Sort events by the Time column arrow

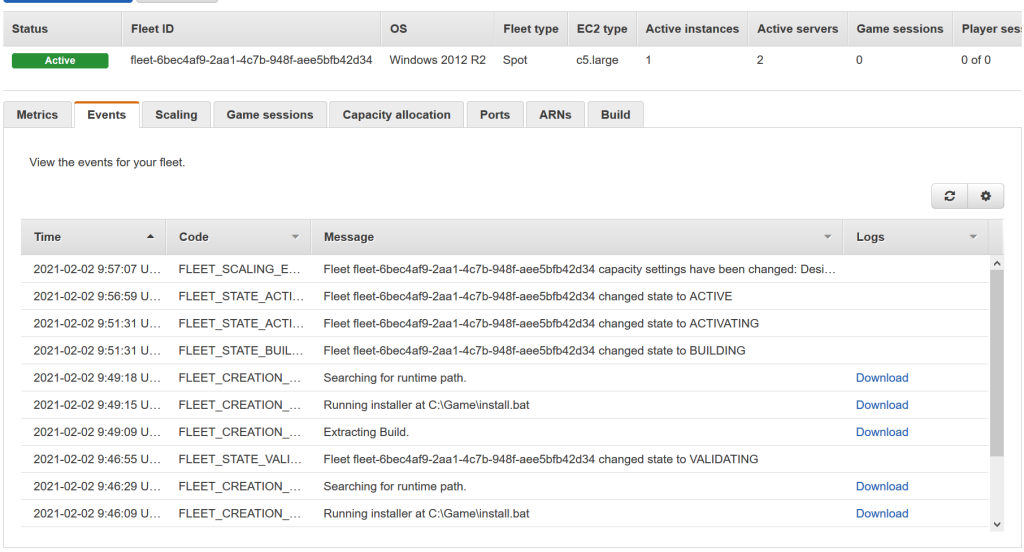pyautogui.click(x=150, y=237)
